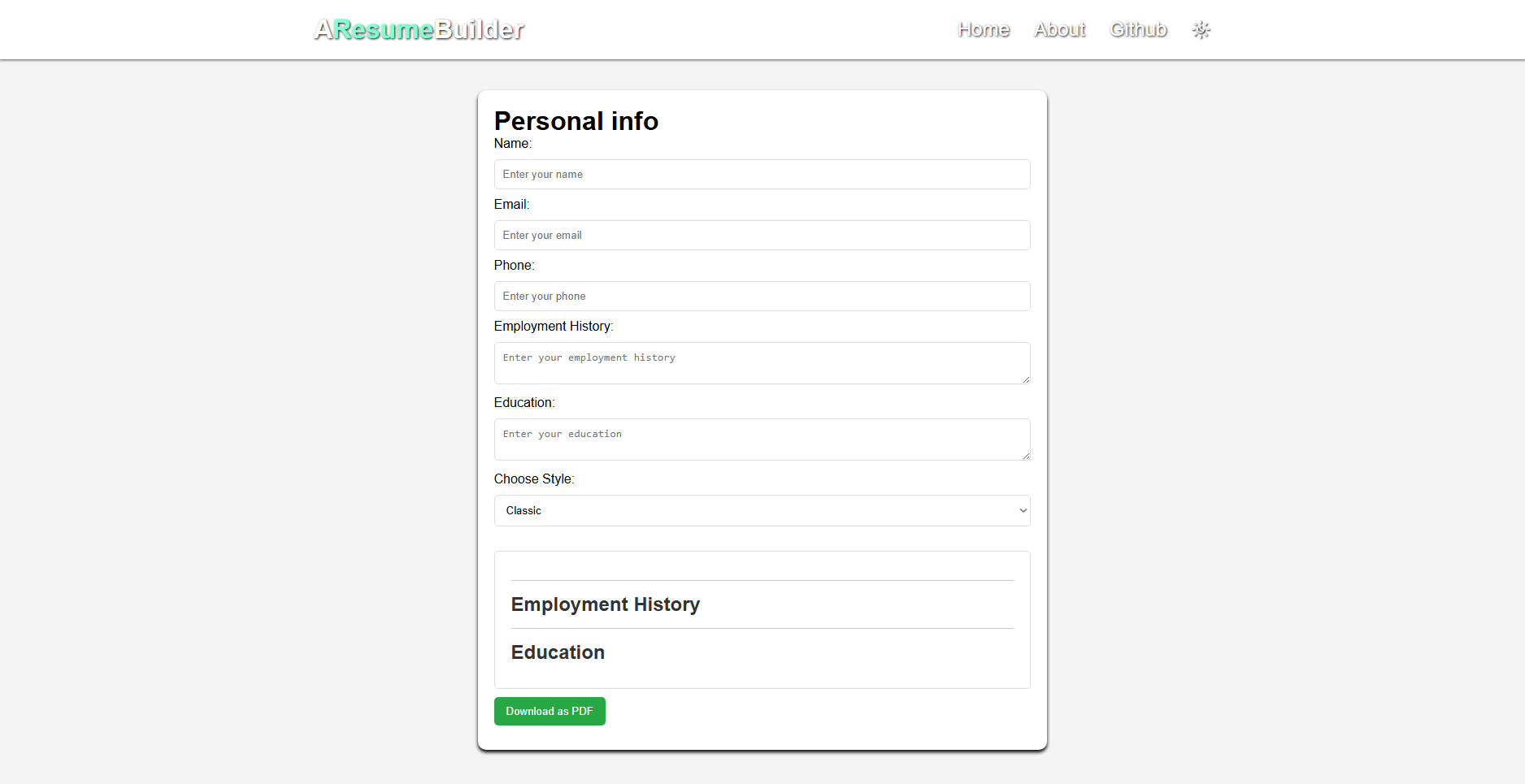Click the Classic dropdown arrow
This screenshot has width=1525, height=784.
(1023, 511)
